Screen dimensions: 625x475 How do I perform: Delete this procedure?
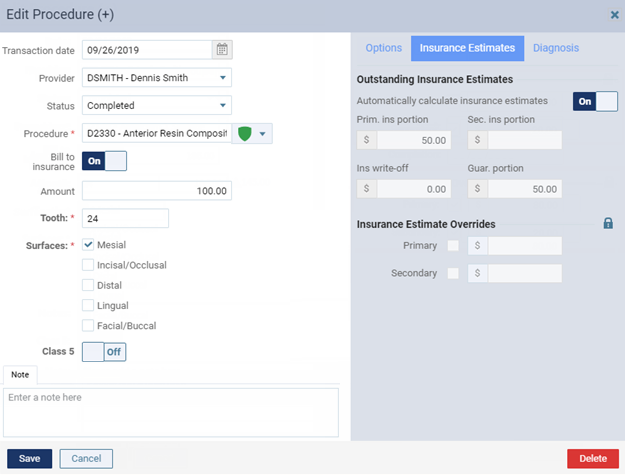coord(592,458)
